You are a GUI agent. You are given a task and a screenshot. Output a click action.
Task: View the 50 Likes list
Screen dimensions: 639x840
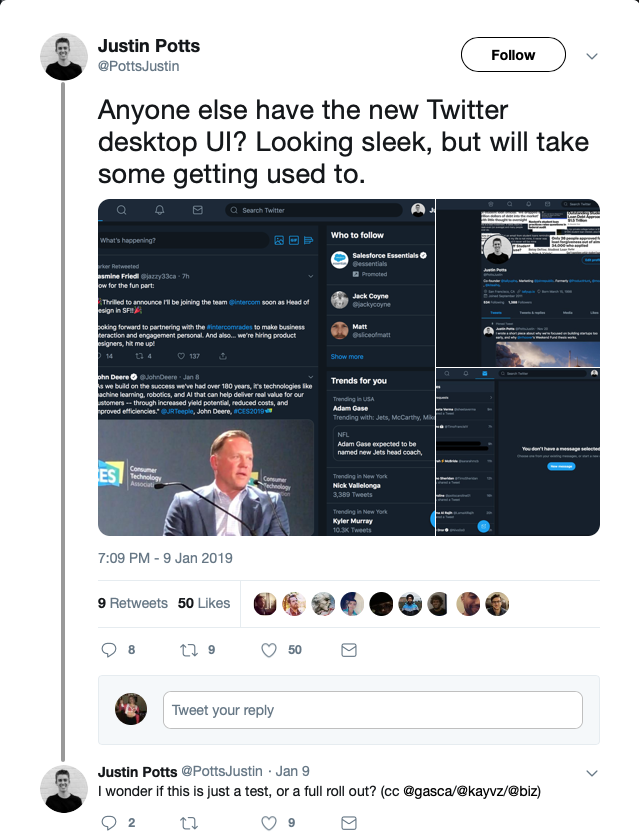click(x=207, y=604)
